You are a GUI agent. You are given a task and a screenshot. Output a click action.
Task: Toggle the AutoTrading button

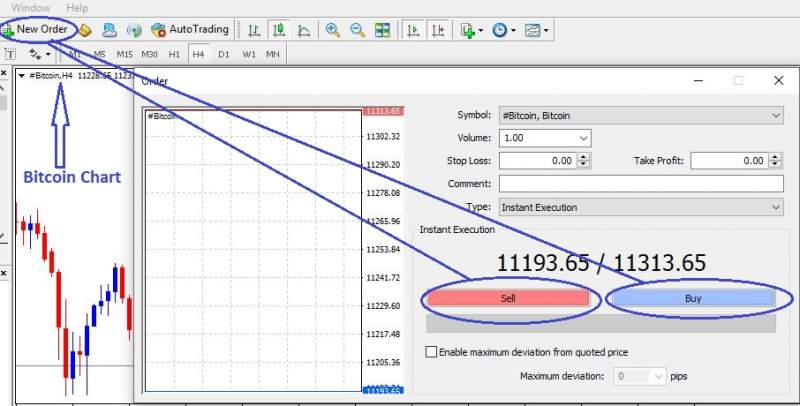coord(190,30)
